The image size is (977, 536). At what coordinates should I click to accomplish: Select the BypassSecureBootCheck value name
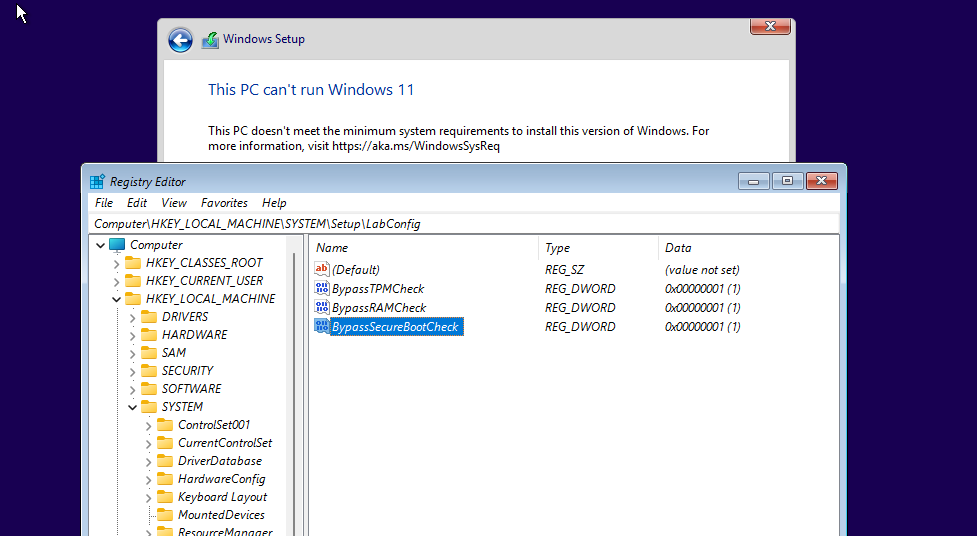tap(396, 326)
